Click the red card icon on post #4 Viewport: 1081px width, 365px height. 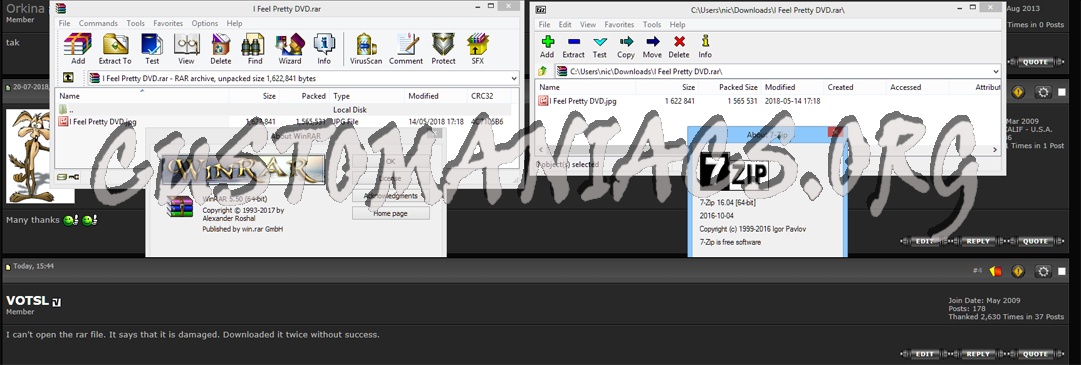pos(996,271)
